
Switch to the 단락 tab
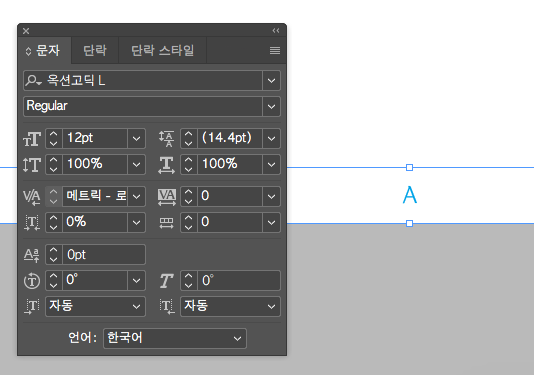tap(95, 51)
